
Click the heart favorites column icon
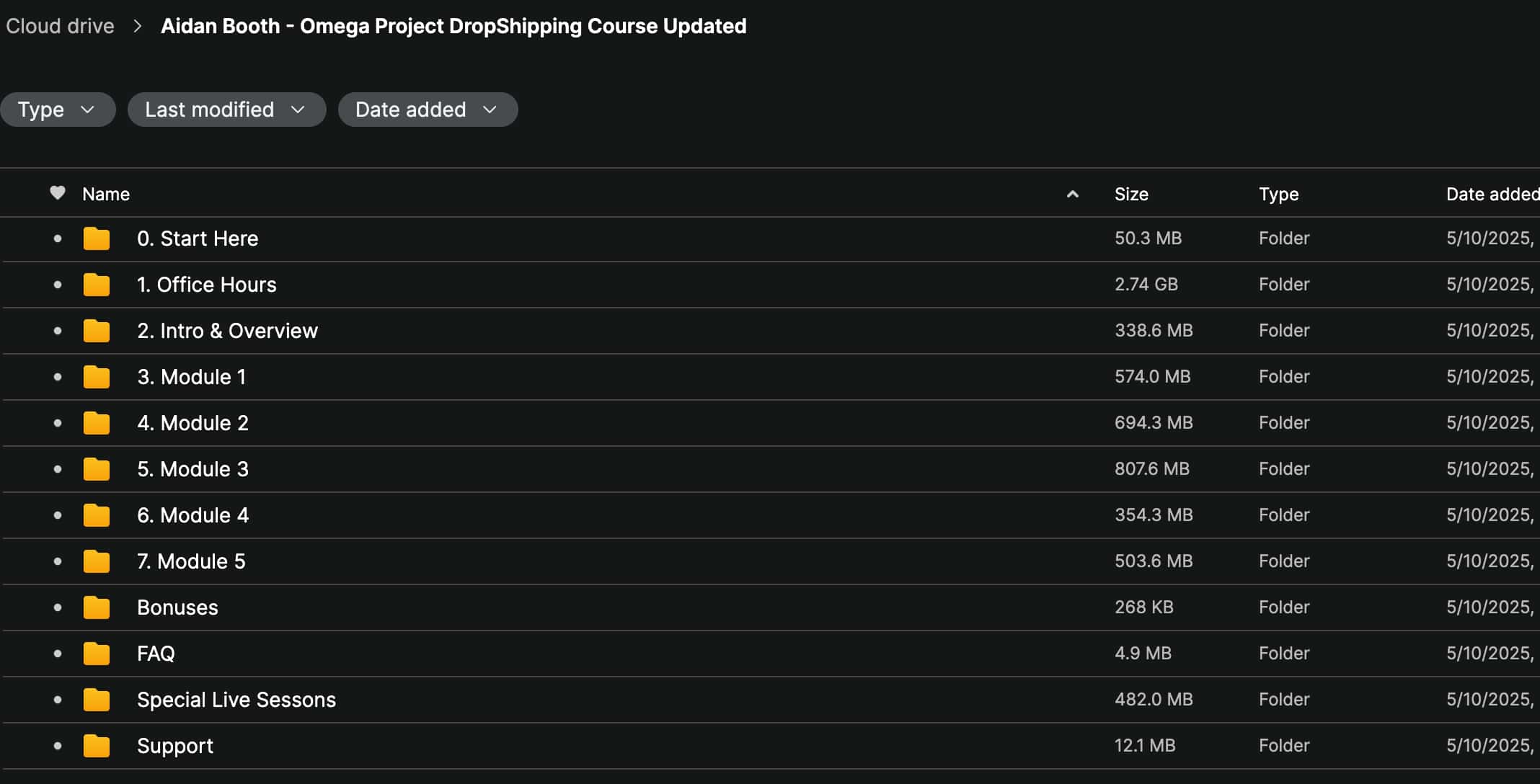tap(58, 193)
